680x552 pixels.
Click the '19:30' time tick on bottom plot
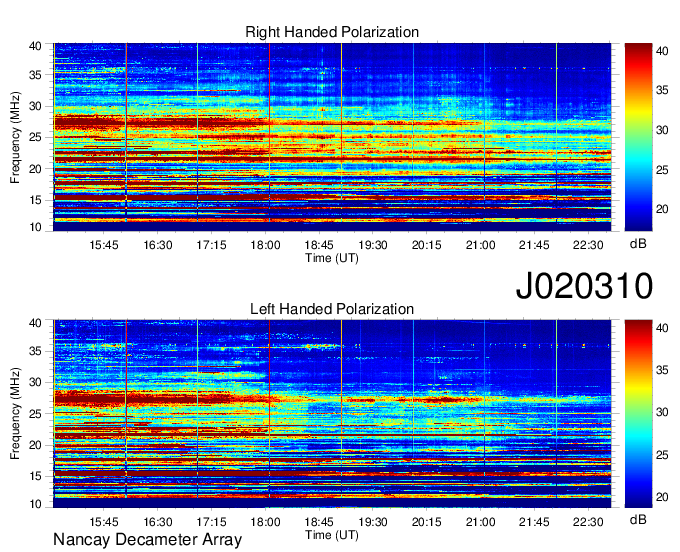373,522
